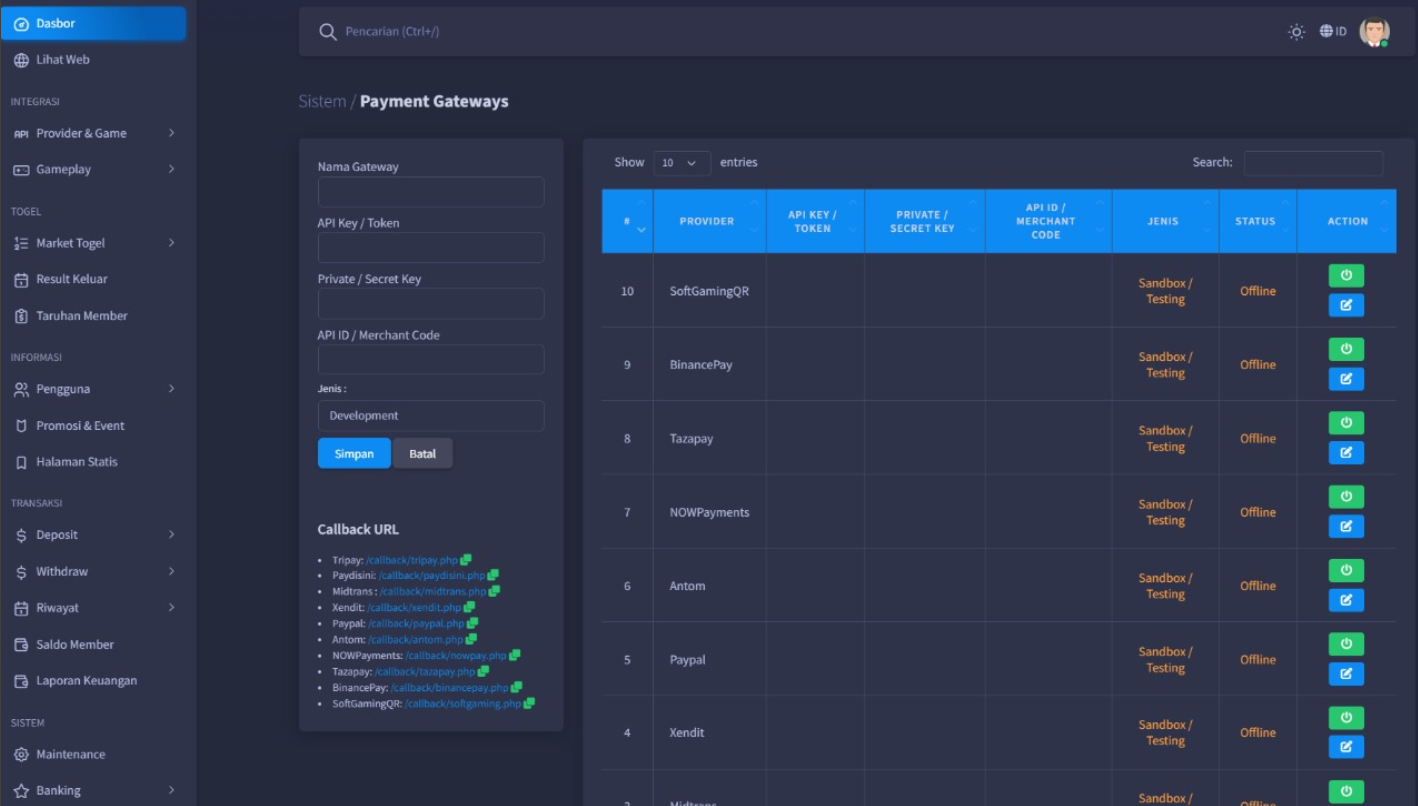
Task: Click edit icon for BinancePay row
Action: tap(1346, 379)
